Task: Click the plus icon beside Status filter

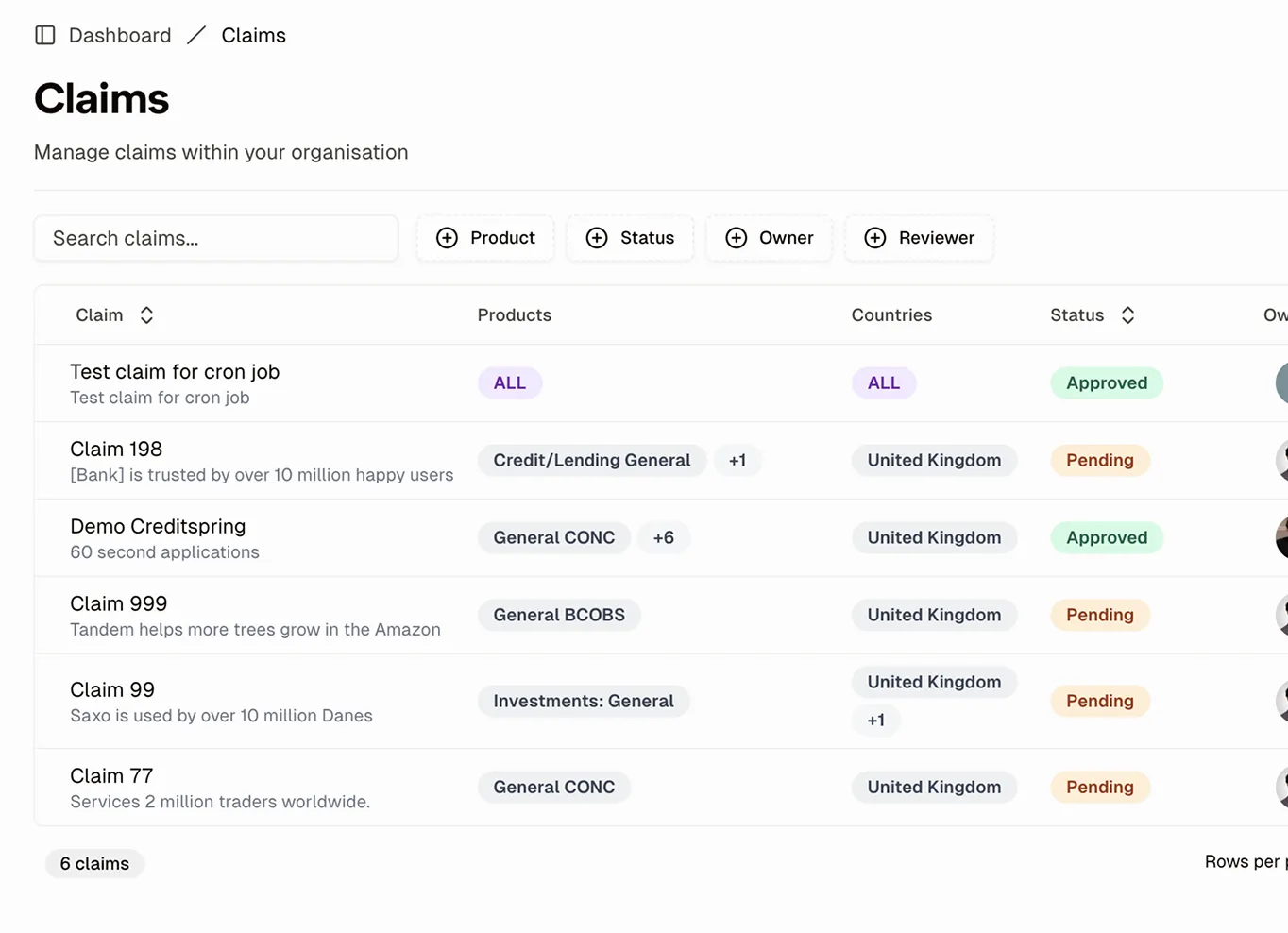Action: click(x=597, y=238)
